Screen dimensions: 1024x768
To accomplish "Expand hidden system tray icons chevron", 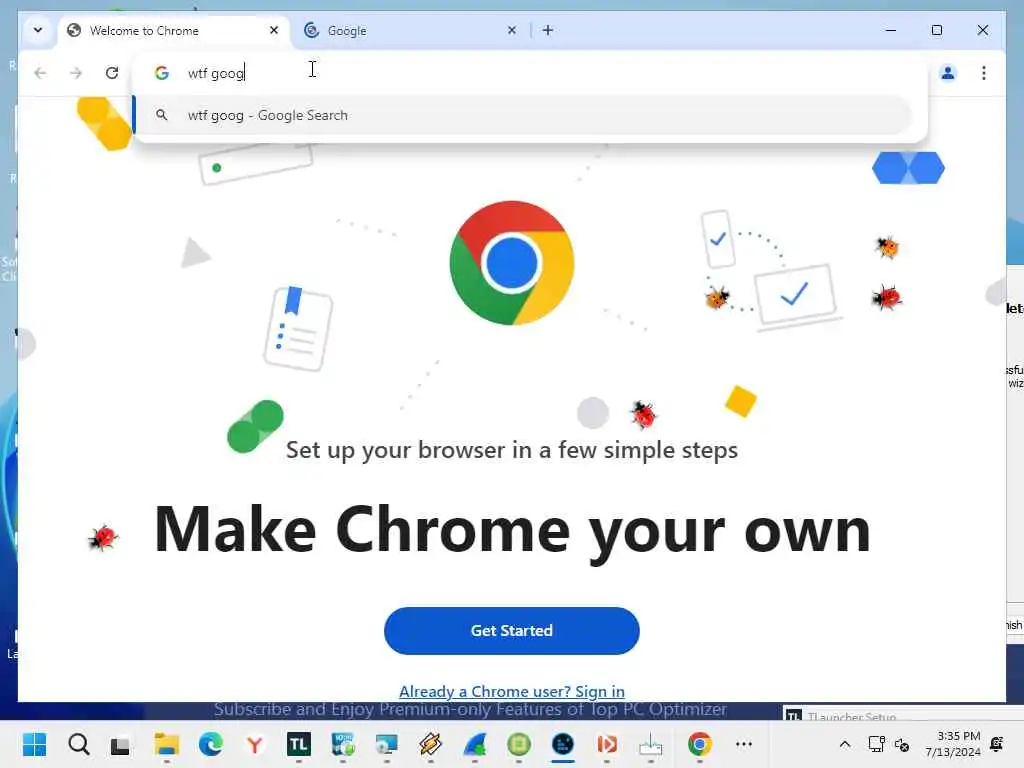I will [844, 744].
